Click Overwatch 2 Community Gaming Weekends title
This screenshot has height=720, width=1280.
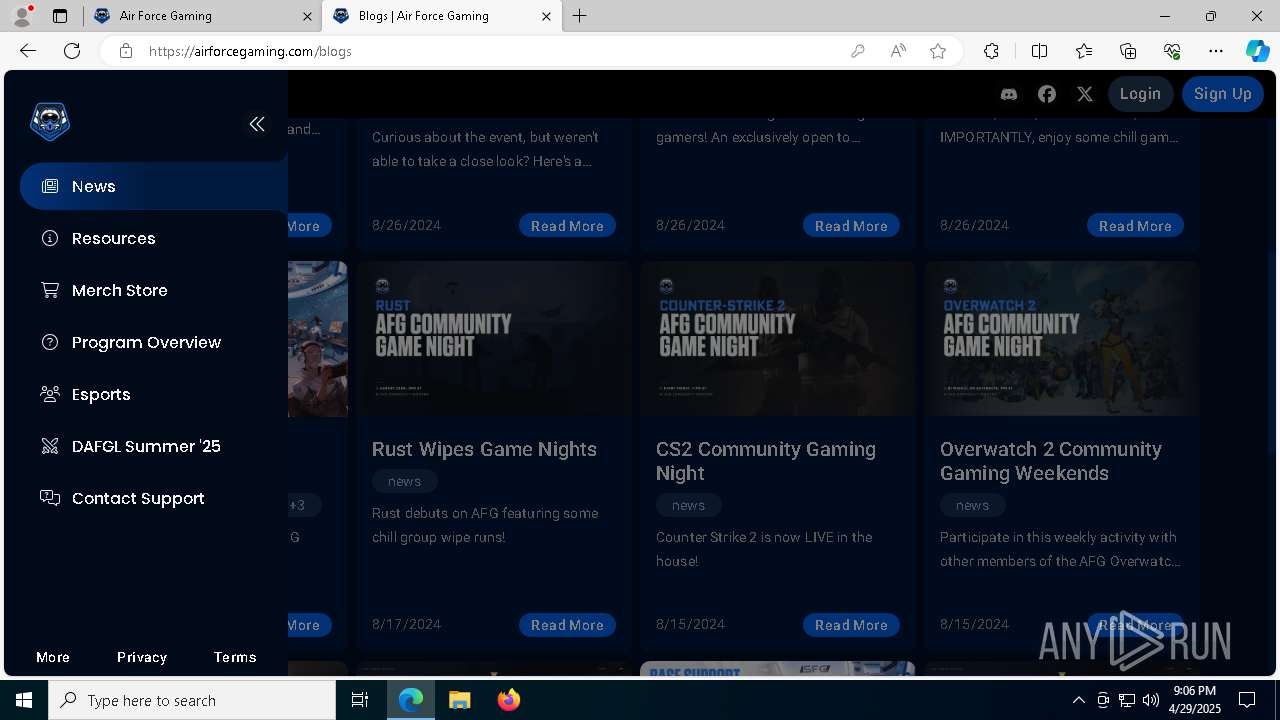click(1051, 461)
